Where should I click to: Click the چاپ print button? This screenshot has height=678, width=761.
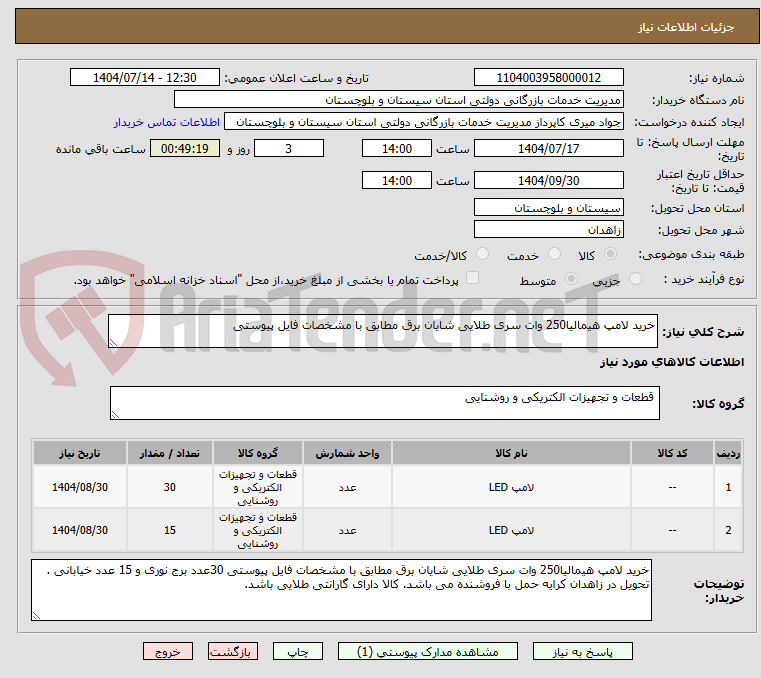[298, 651]
